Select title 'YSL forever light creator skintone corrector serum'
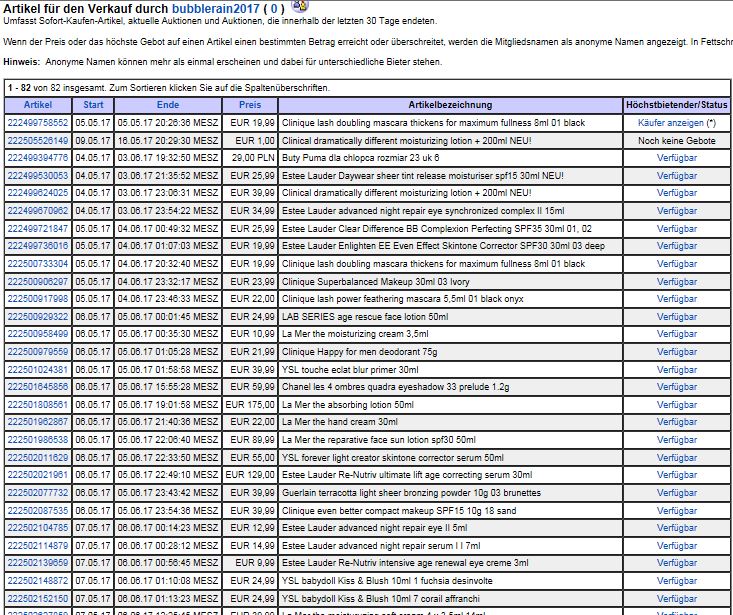 point(393,458)
